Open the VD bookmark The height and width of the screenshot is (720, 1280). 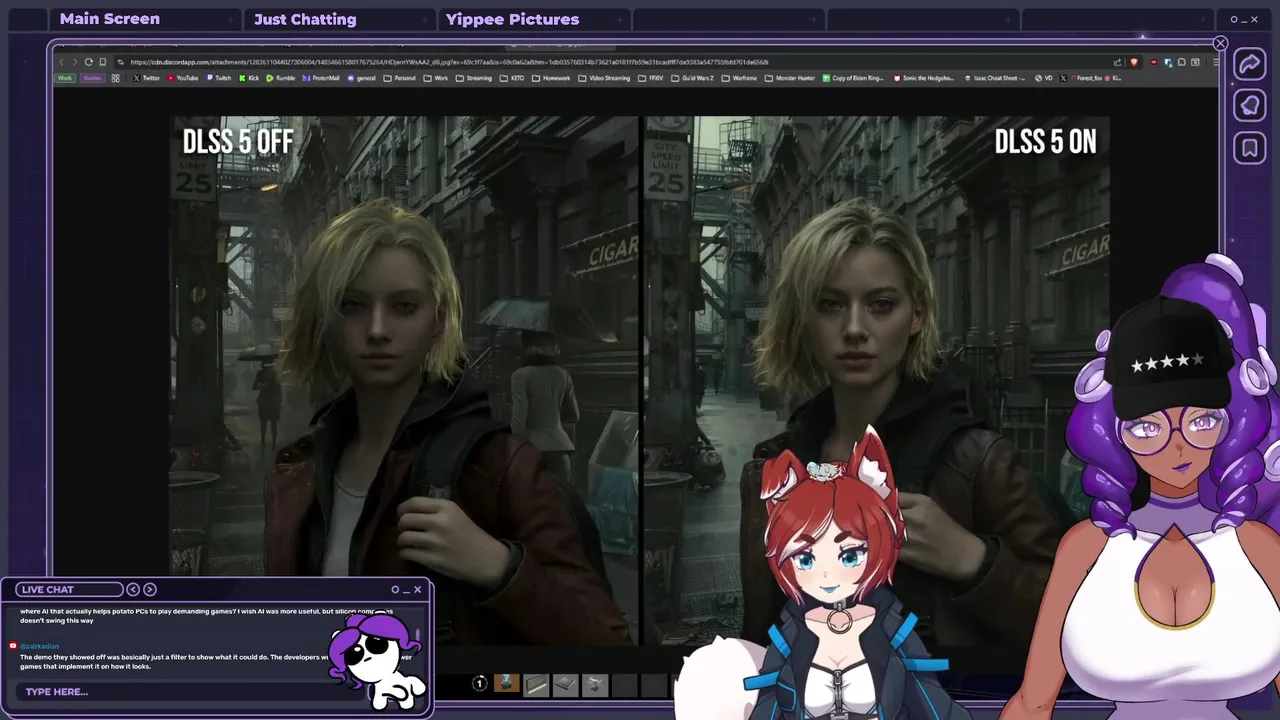(x=1044, y=78)
